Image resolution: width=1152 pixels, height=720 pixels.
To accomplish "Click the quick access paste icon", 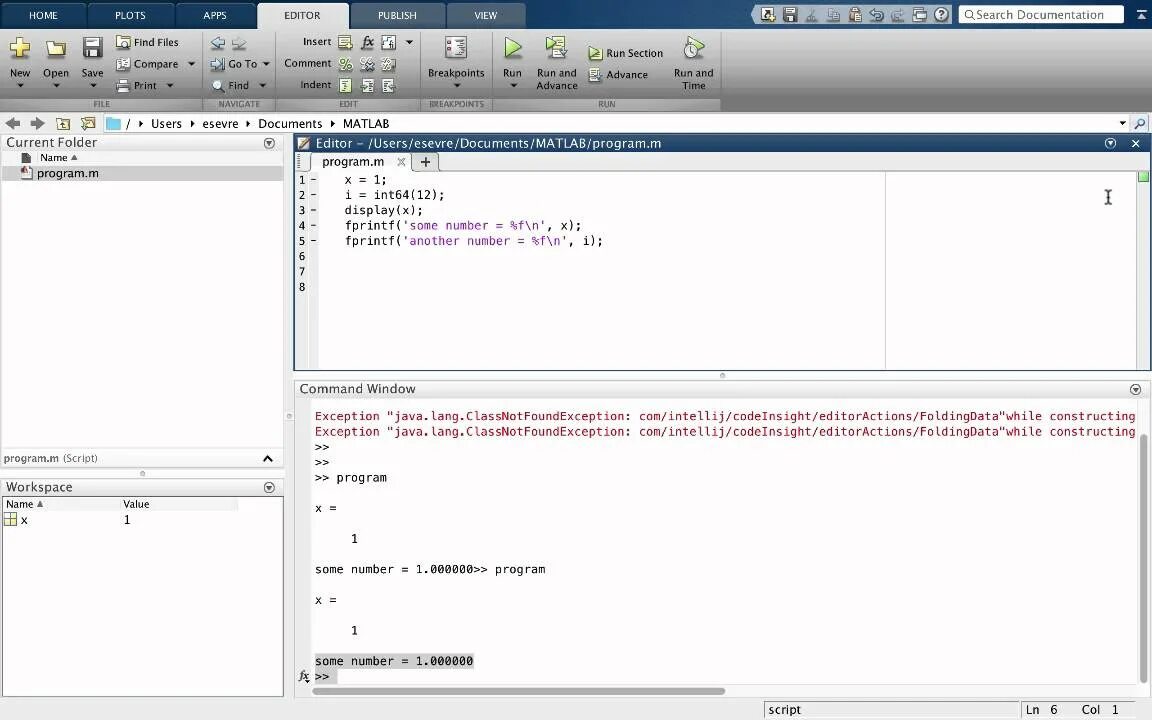I will point(855,15).
